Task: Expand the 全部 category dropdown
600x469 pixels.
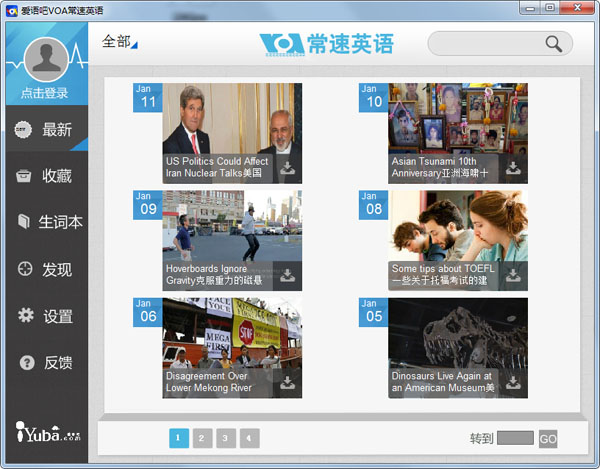Action: click(x=120, y=42)
